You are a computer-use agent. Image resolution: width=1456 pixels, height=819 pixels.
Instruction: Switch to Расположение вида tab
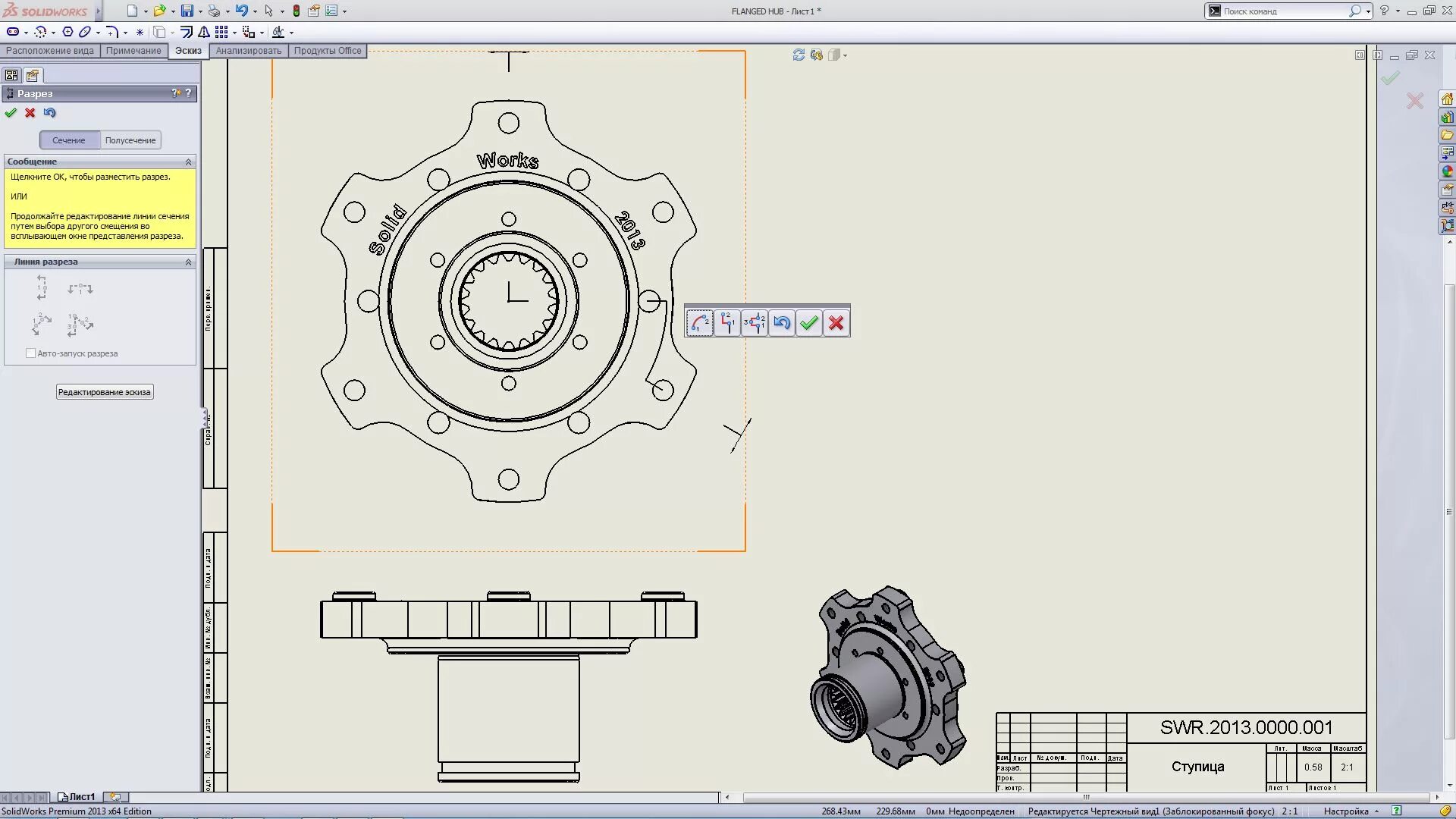(50, 51)
